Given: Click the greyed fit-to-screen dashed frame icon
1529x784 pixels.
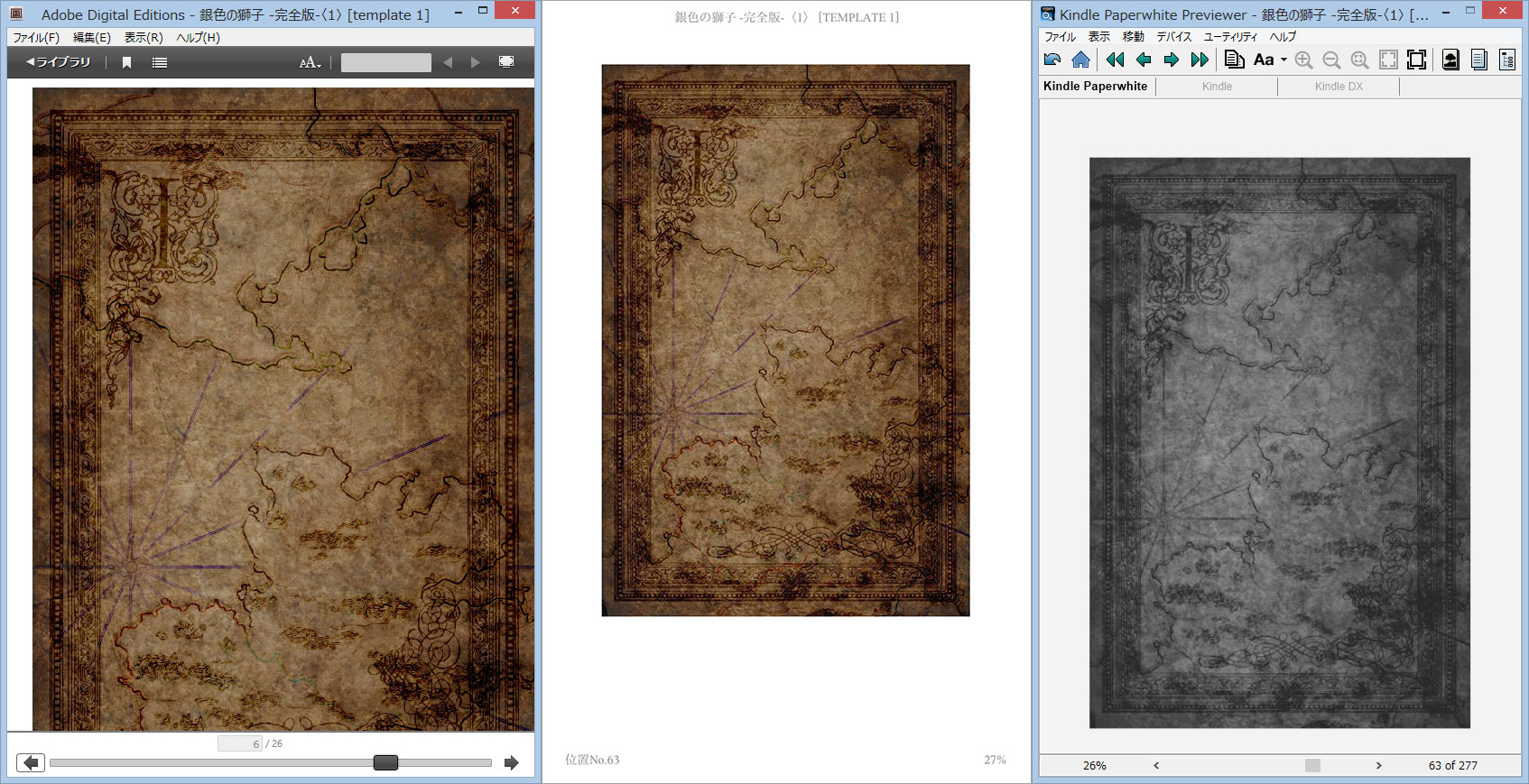Looking at the screenshot, I should [x=1389, y=60].
